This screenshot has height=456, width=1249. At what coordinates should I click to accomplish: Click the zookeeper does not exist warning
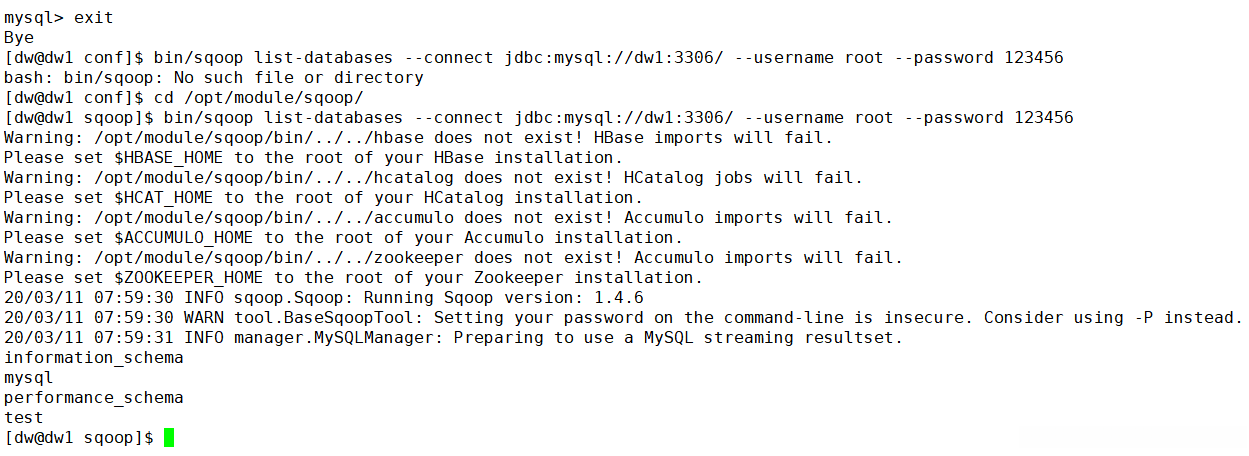click(448, 258)
